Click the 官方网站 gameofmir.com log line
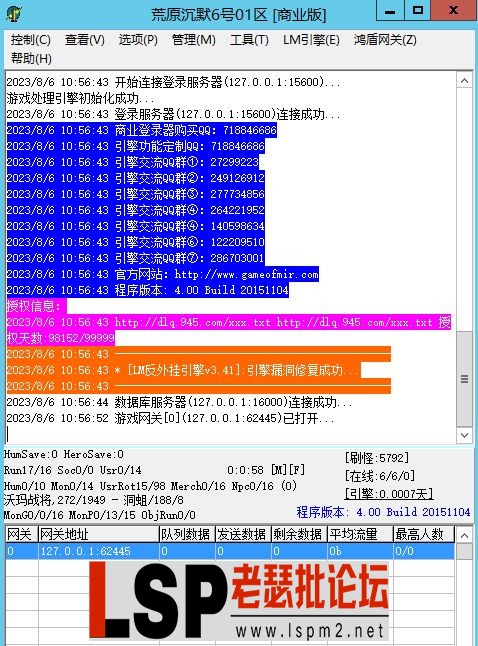The height and width of the screenshot is (646, 478). 162,274
